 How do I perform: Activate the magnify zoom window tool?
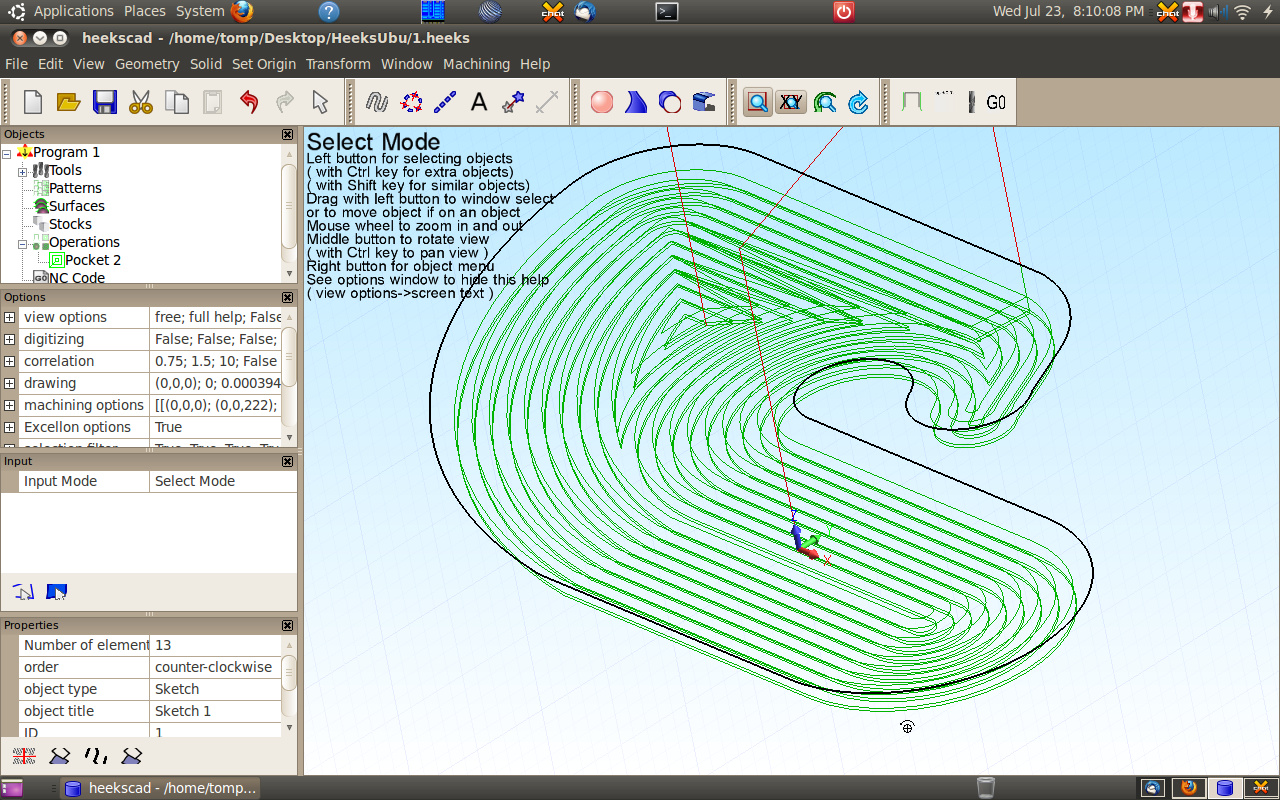point(758,102)
